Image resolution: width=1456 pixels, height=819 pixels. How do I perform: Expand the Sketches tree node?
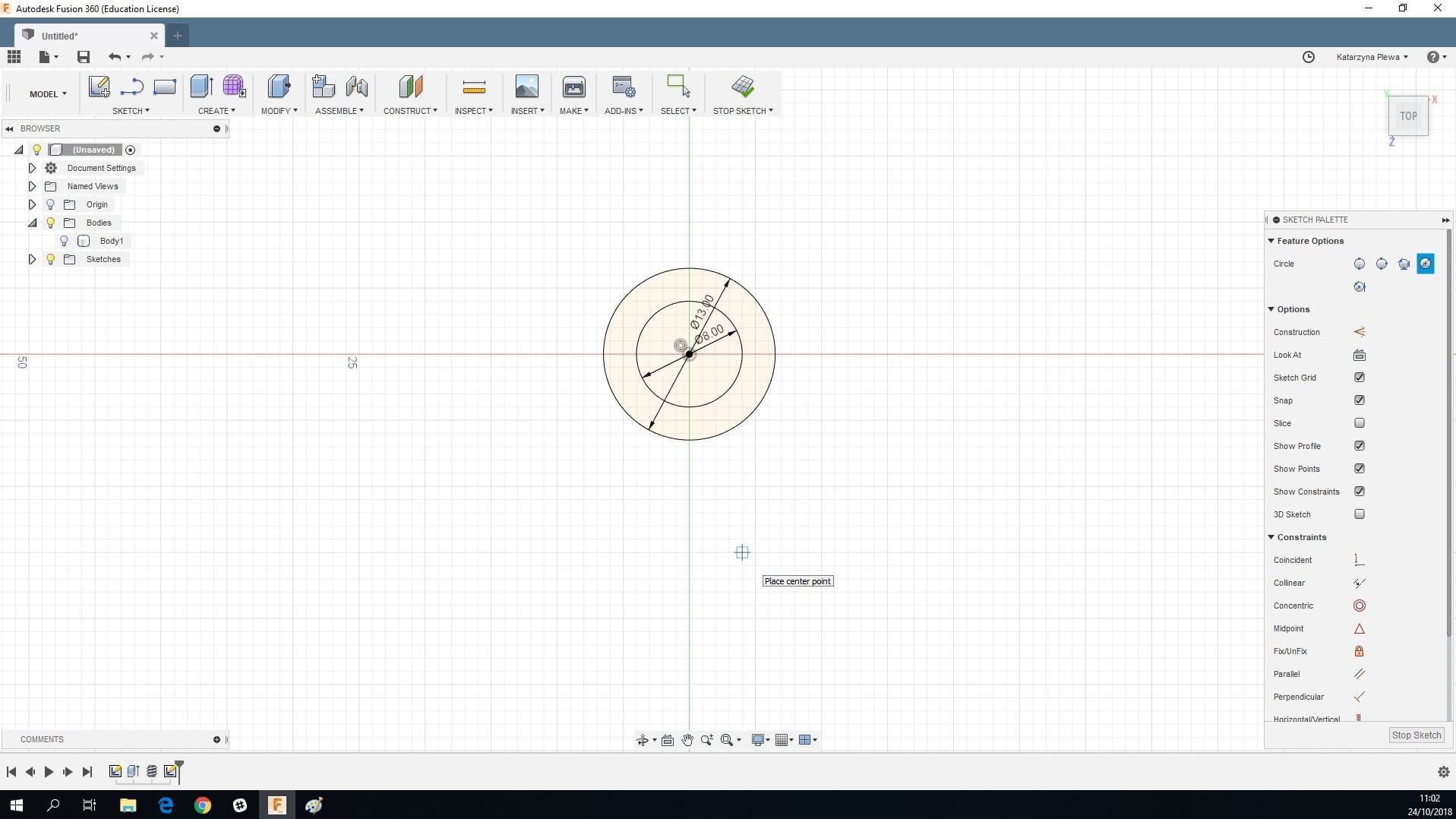point(32,259)
